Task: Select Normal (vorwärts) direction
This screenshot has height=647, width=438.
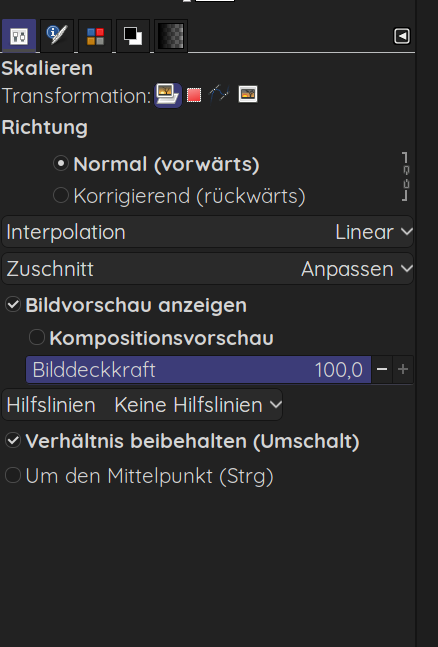Action: (156, 164)
